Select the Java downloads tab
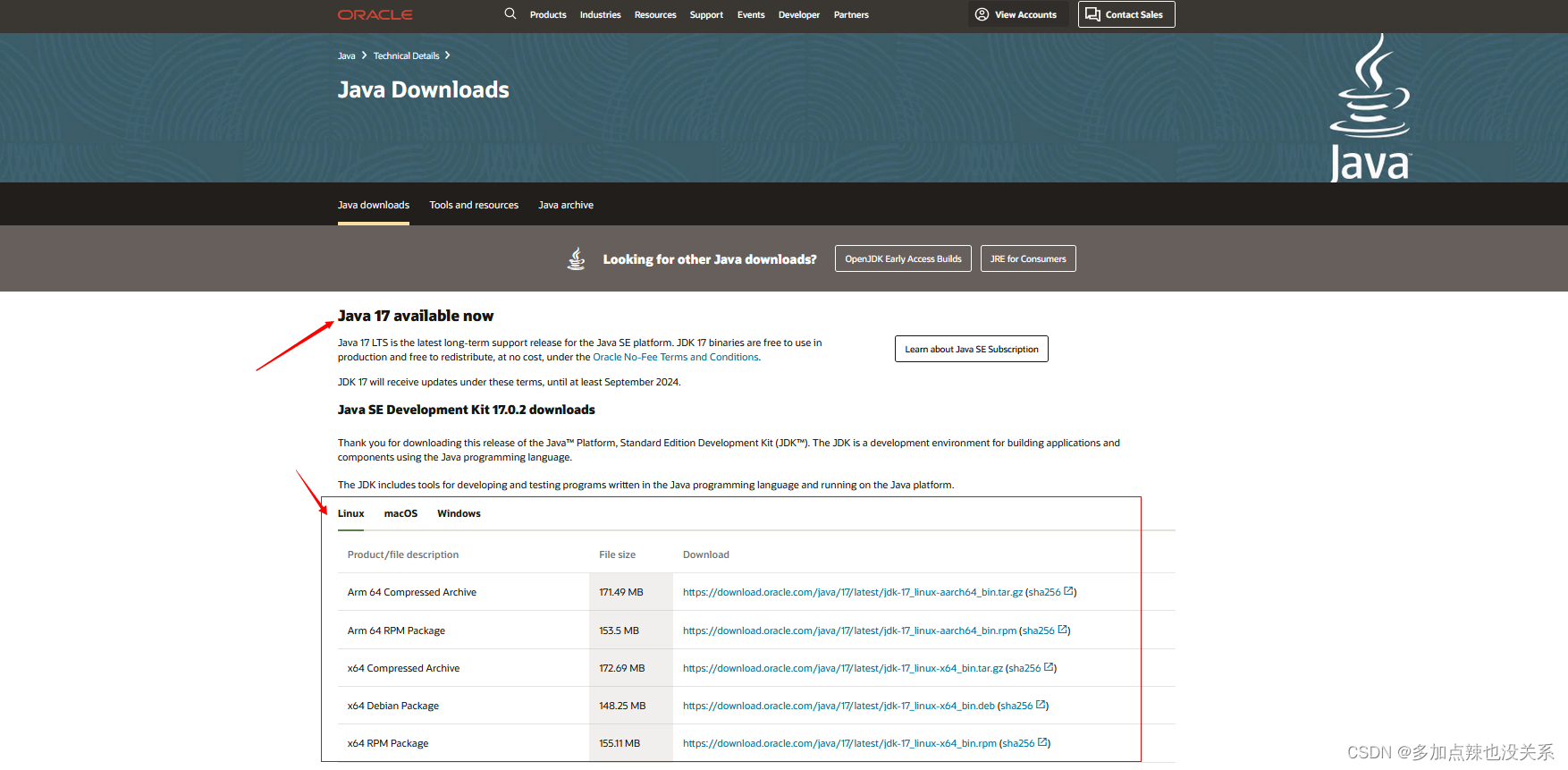1568x770 pixels. (x=374, y=205)
